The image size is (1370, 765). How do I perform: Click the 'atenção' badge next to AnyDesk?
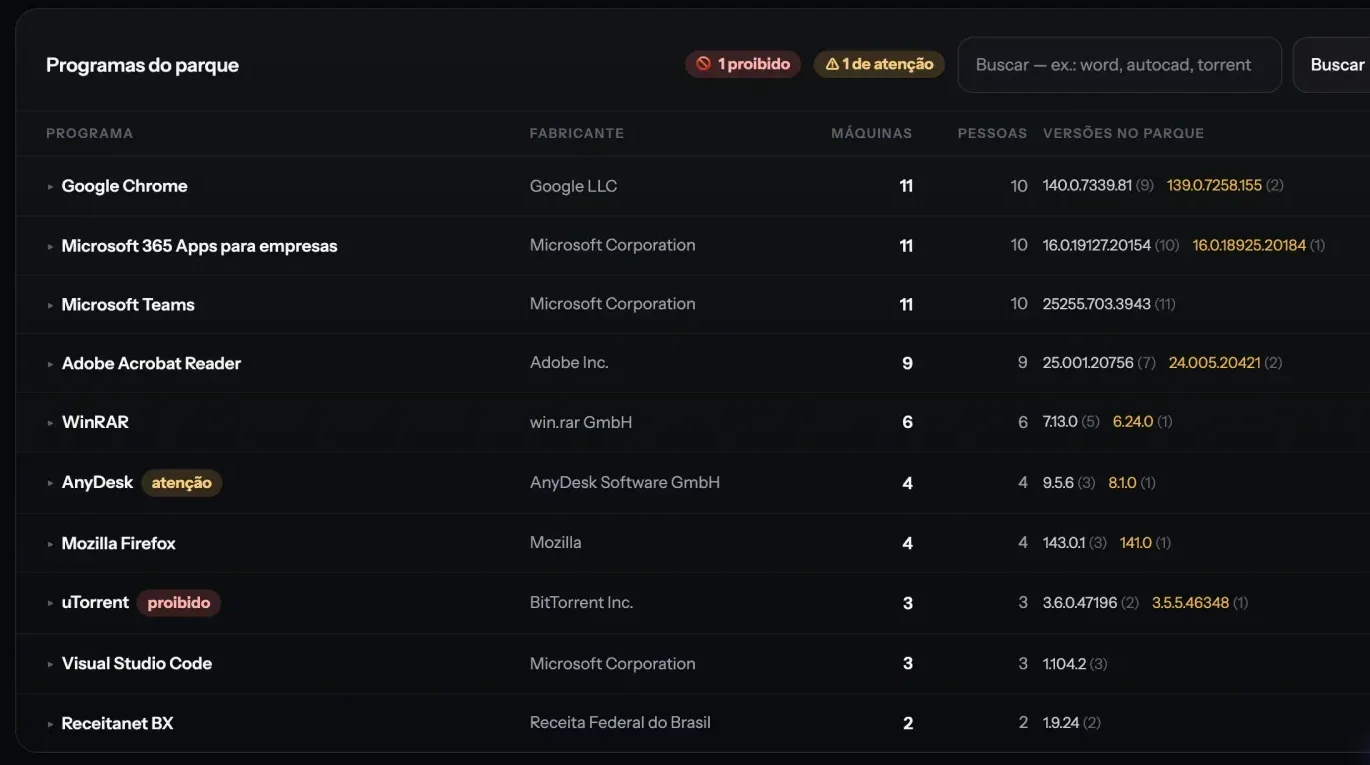click(x=182, y=483)
